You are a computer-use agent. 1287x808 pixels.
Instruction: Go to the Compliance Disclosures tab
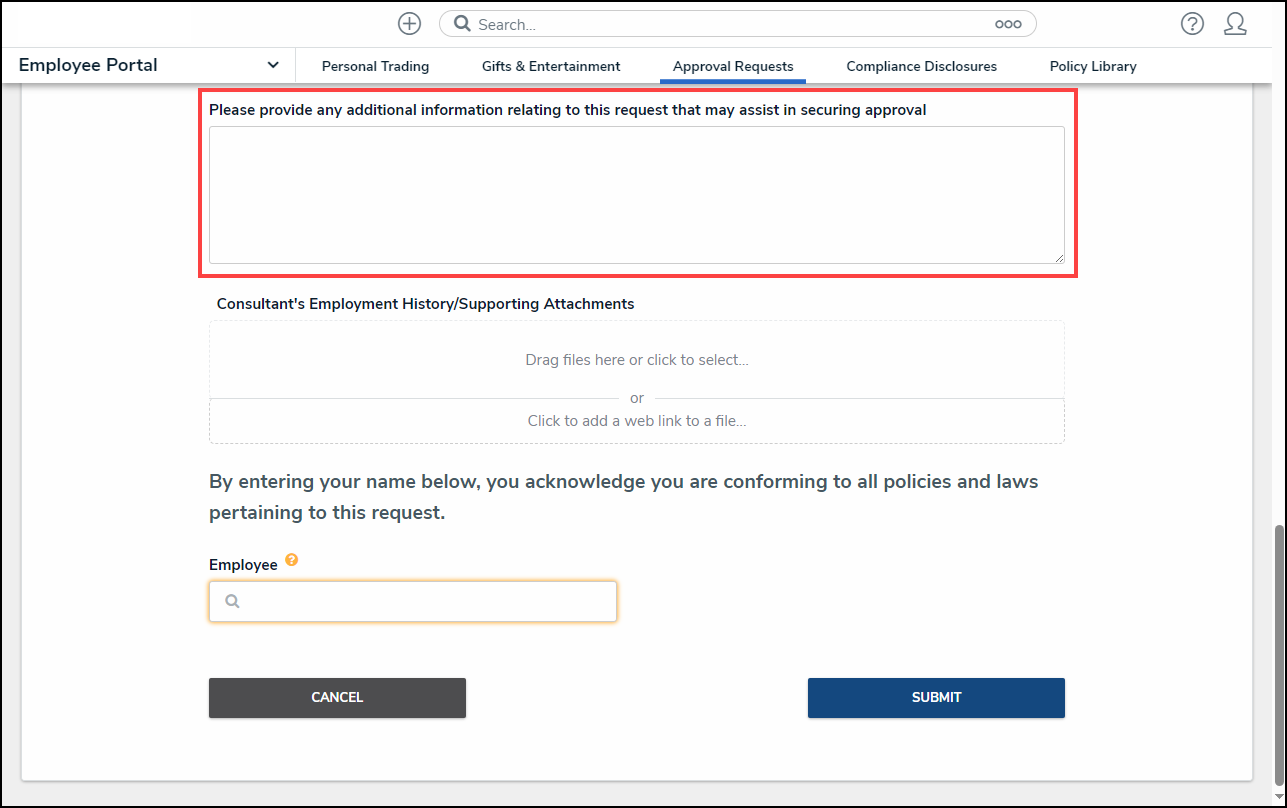pyautogui.click(x=921, y=66)
